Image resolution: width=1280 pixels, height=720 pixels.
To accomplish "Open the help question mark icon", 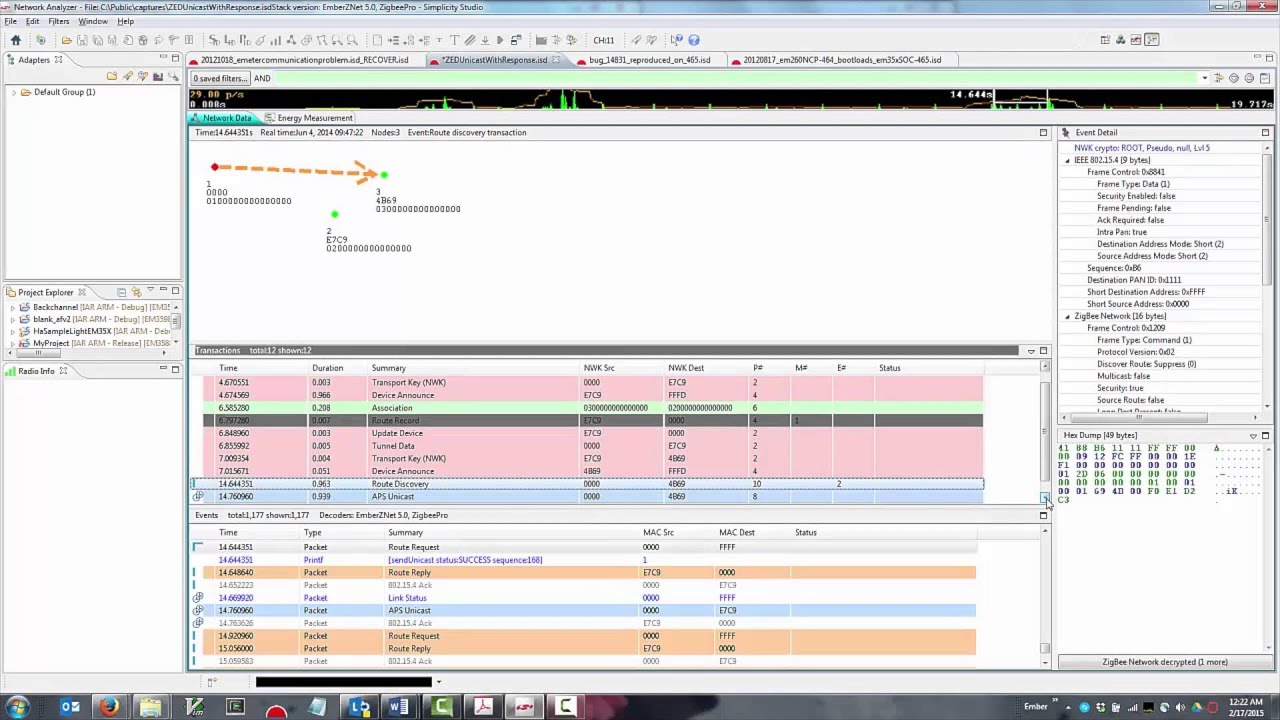I will click(695, 40).
